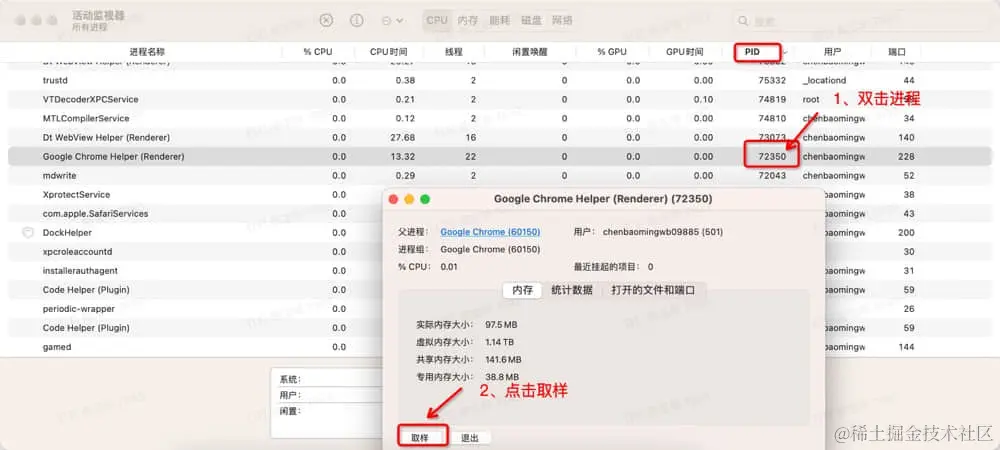The image size is (1000, 450).
Task: Open the 打开的文件和端口 tab
Action: pyautogui.click(x=653, y=290)
